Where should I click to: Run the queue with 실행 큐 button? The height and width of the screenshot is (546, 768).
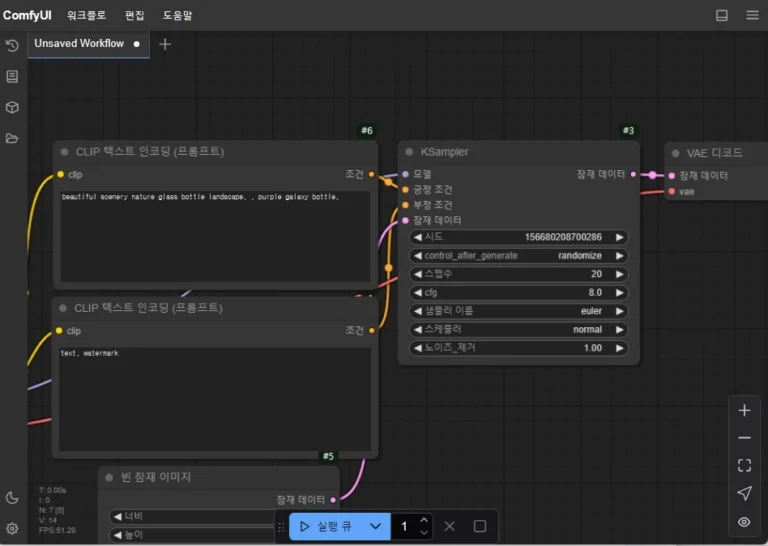pos(326,526)
